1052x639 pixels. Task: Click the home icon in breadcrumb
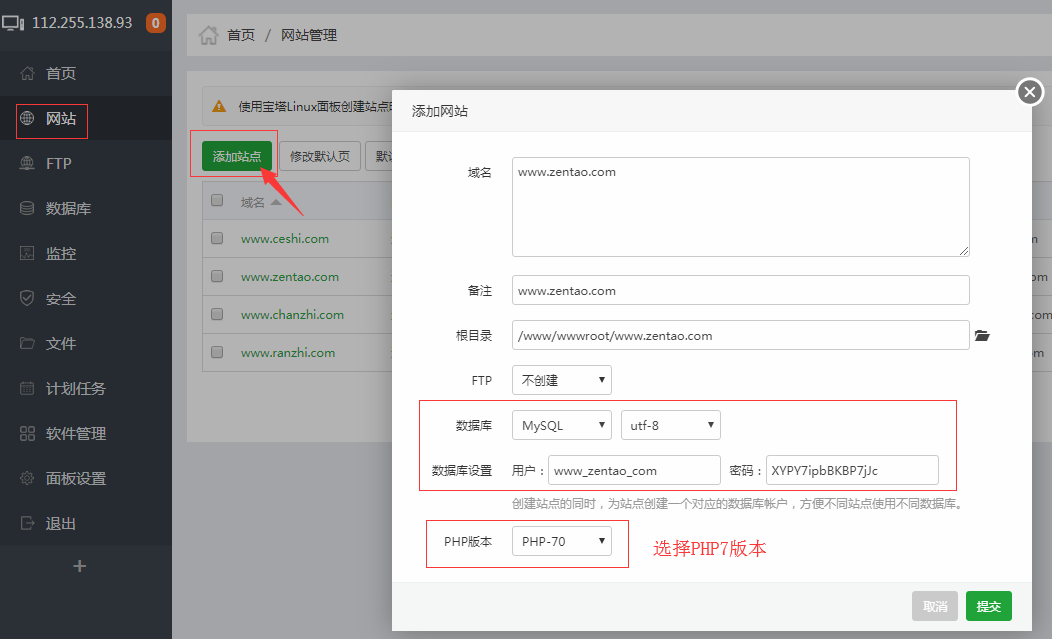tap(208, 35)
